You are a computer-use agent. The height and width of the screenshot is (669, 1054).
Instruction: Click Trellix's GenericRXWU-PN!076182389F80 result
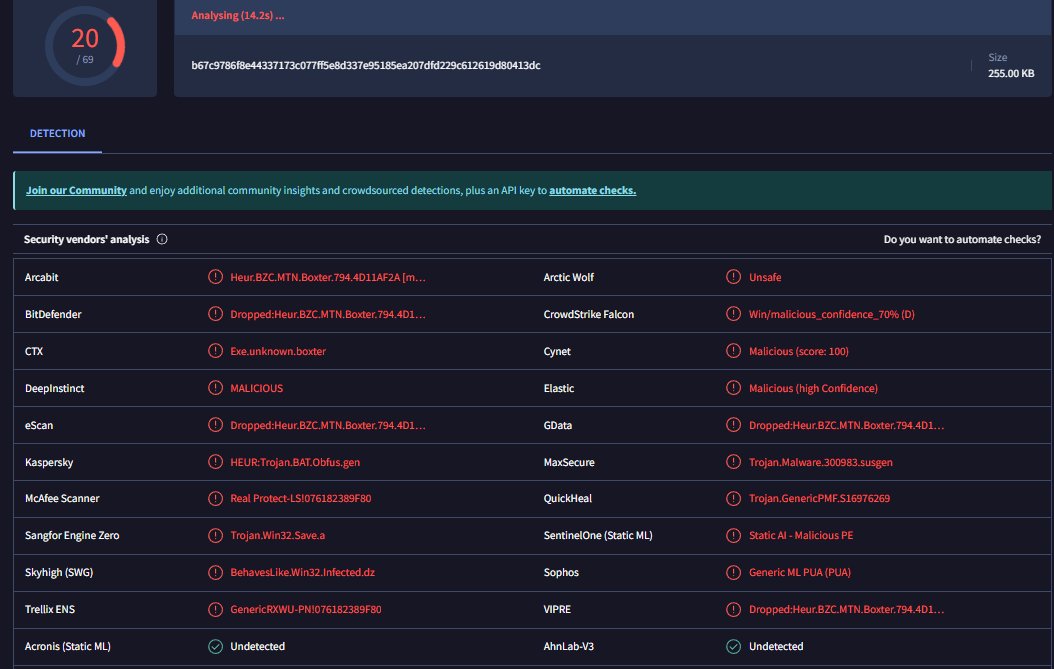point(306,609)
